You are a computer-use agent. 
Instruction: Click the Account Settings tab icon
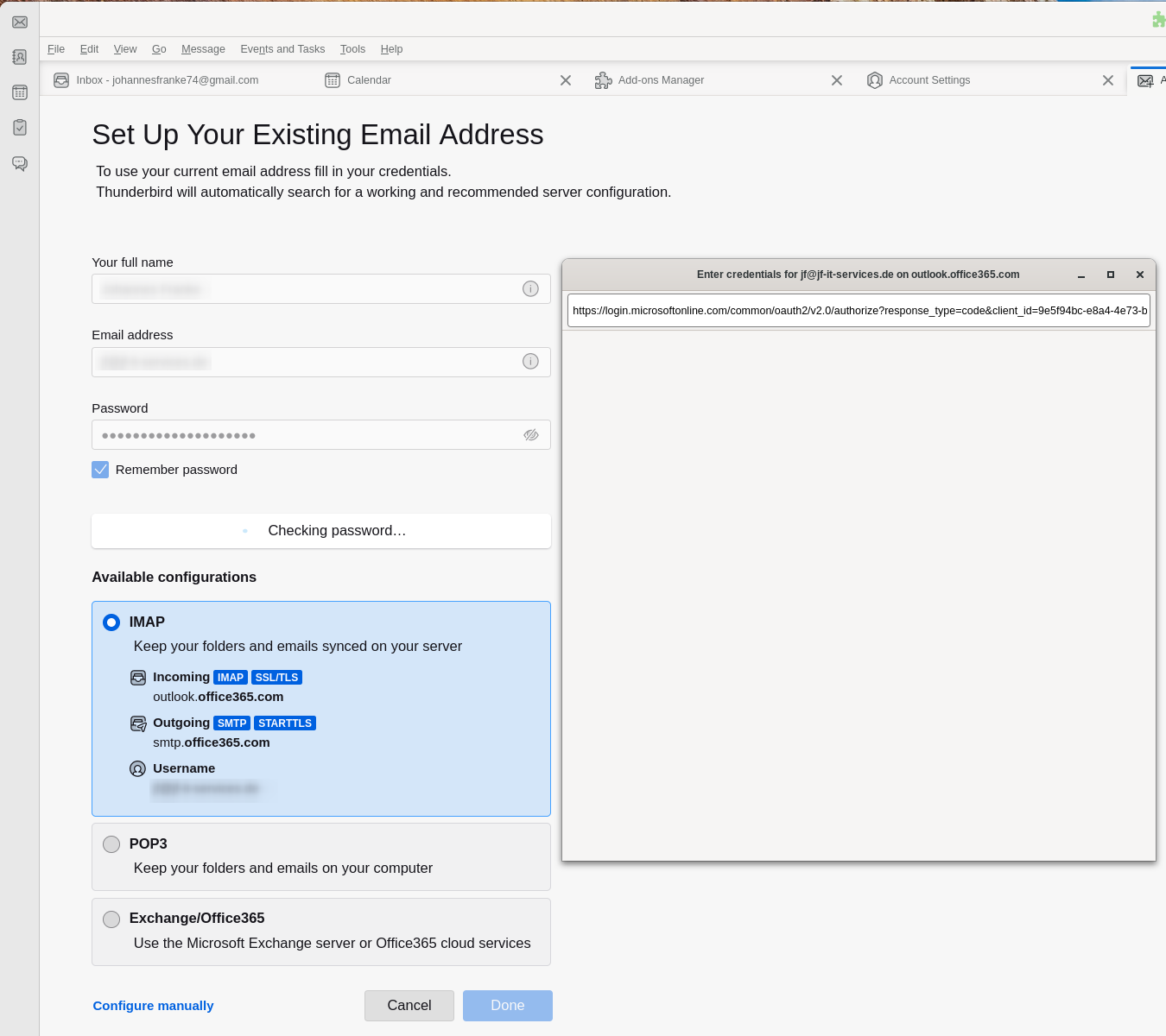[x=875, y=80]
